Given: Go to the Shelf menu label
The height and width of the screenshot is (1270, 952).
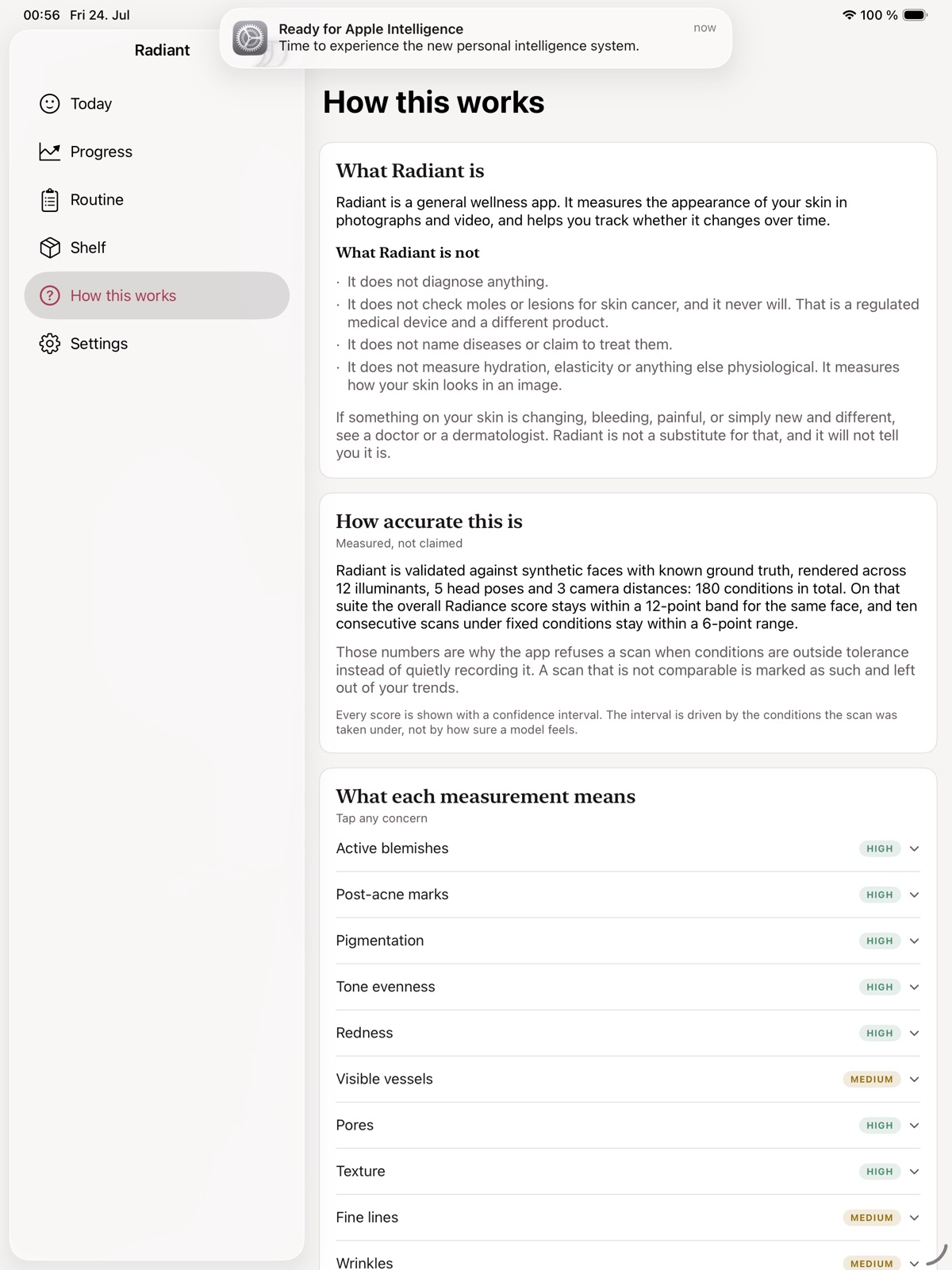Looking at the screenshot, I should coord(88,248).
